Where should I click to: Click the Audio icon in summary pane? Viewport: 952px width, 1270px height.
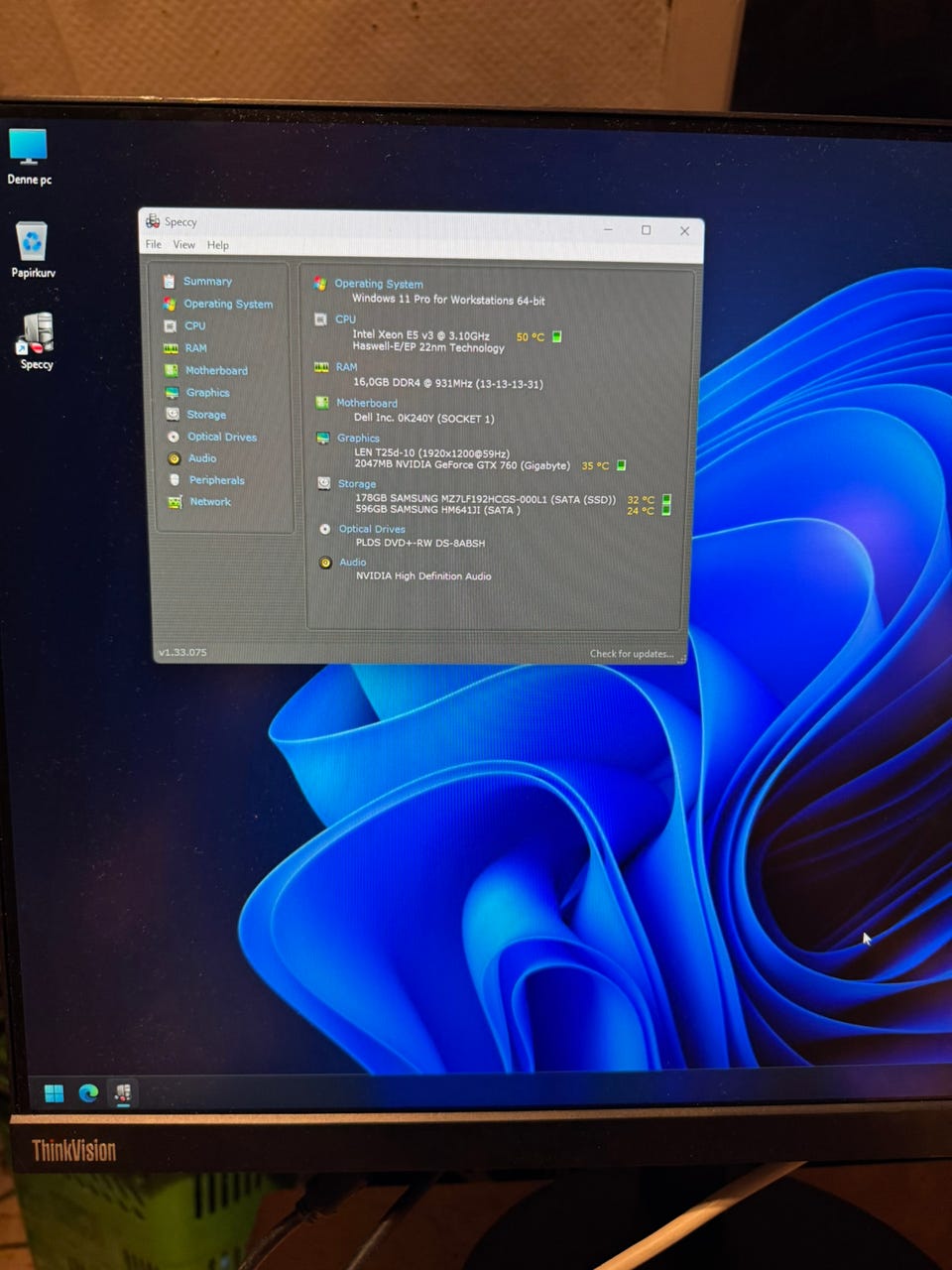pos(325,563)
